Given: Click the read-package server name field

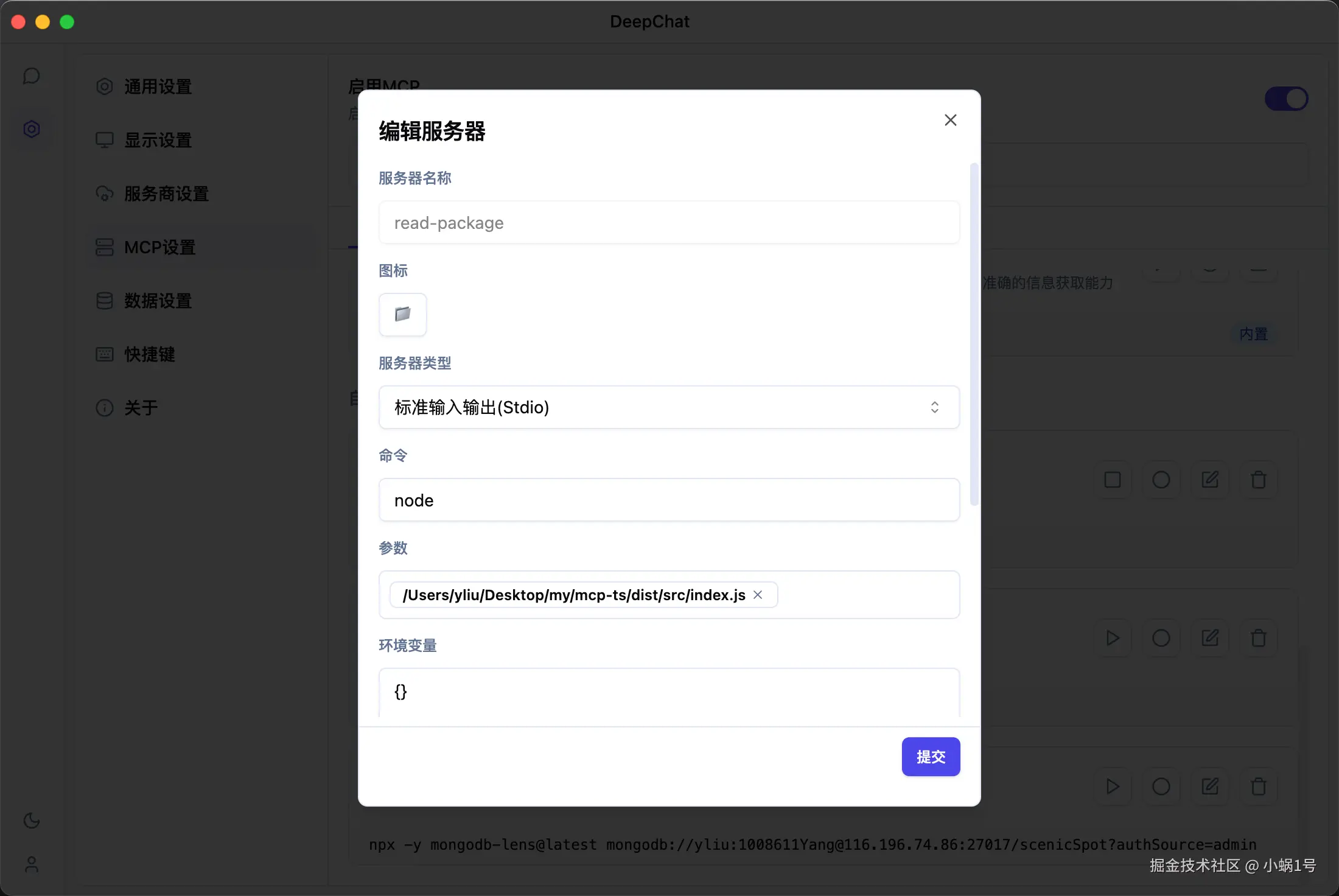Looking at the screenshot, I should coord(669,223).
